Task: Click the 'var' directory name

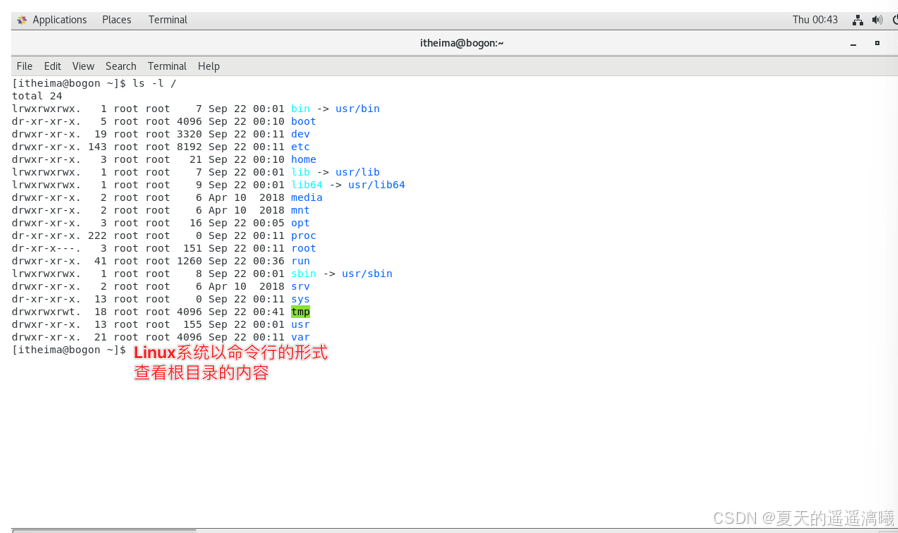Action: (300, 337)
